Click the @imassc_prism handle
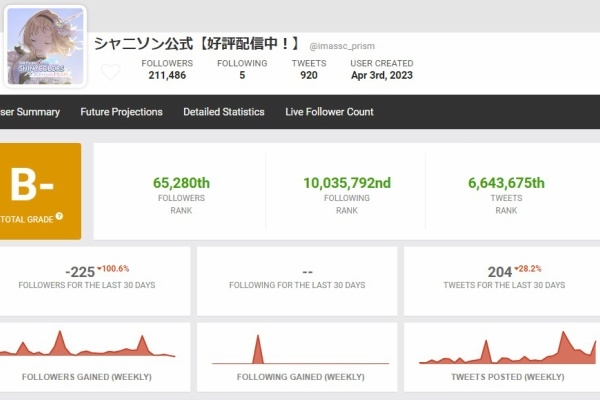The height and width of the screenshot is (400, 600). [342, 46]
